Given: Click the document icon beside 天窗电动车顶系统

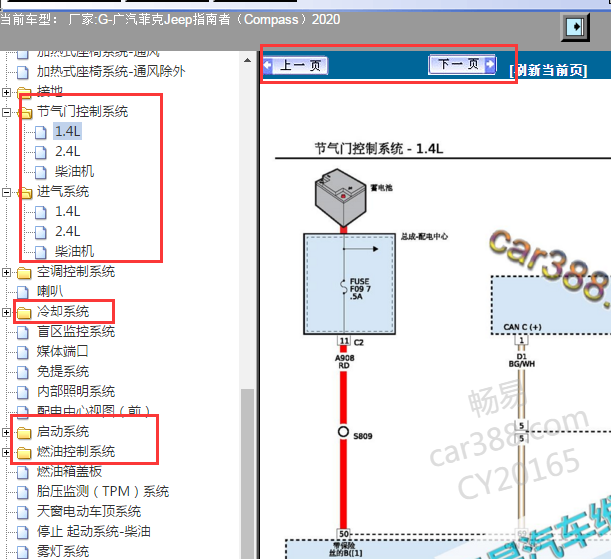Looking at the screenshot, I should click(x=23, y=512).
